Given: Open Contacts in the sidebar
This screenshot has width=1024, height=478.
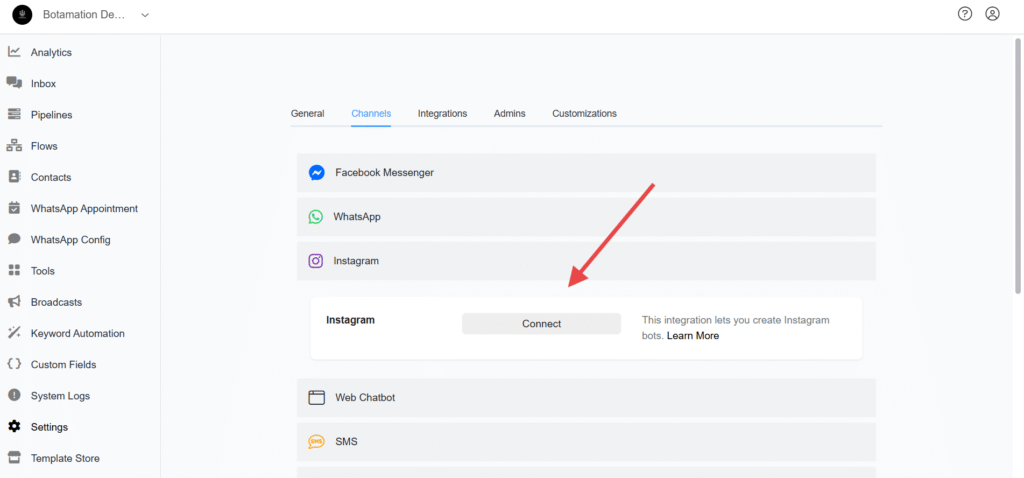Looking at the screenshot, I should (51, 177).
